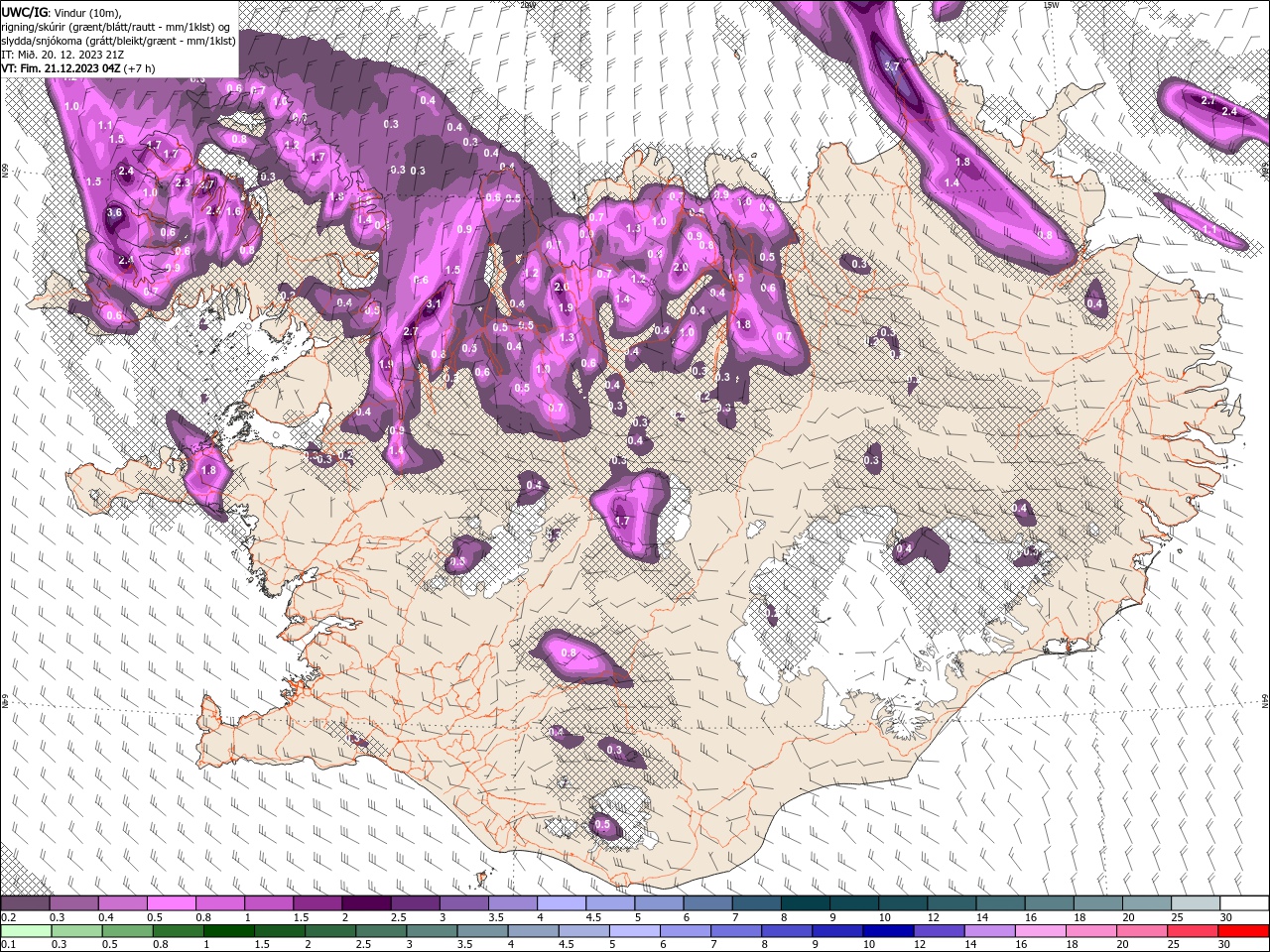Click white snow legend swatch above 30

pyautogui.click(x=1243, y=903)
